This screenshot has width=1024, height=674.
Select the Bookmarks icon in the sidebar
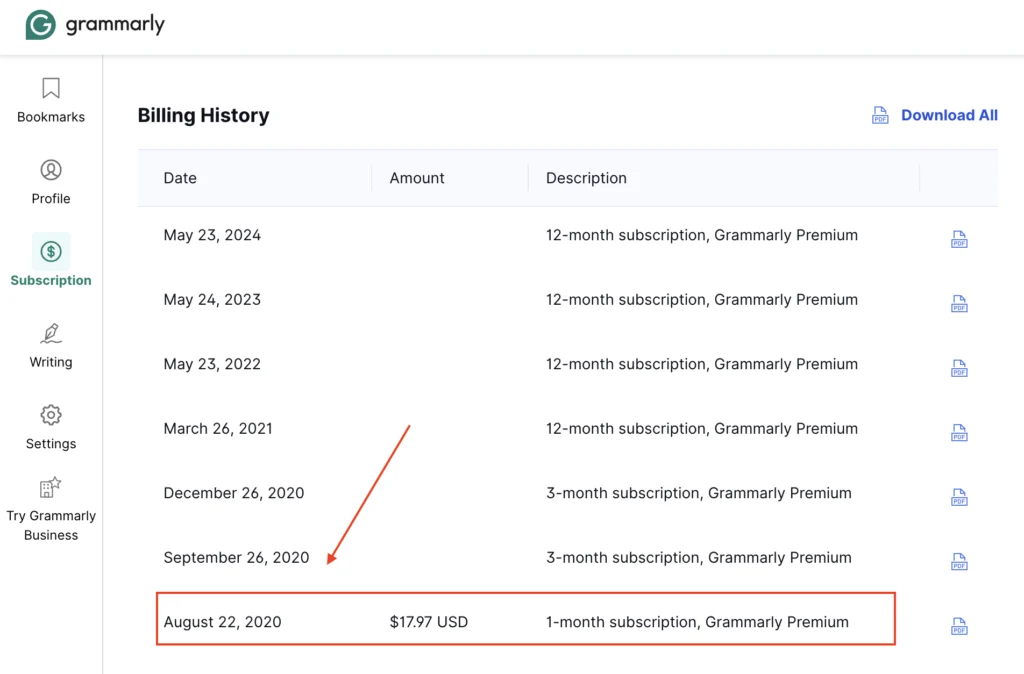(51, 88)
